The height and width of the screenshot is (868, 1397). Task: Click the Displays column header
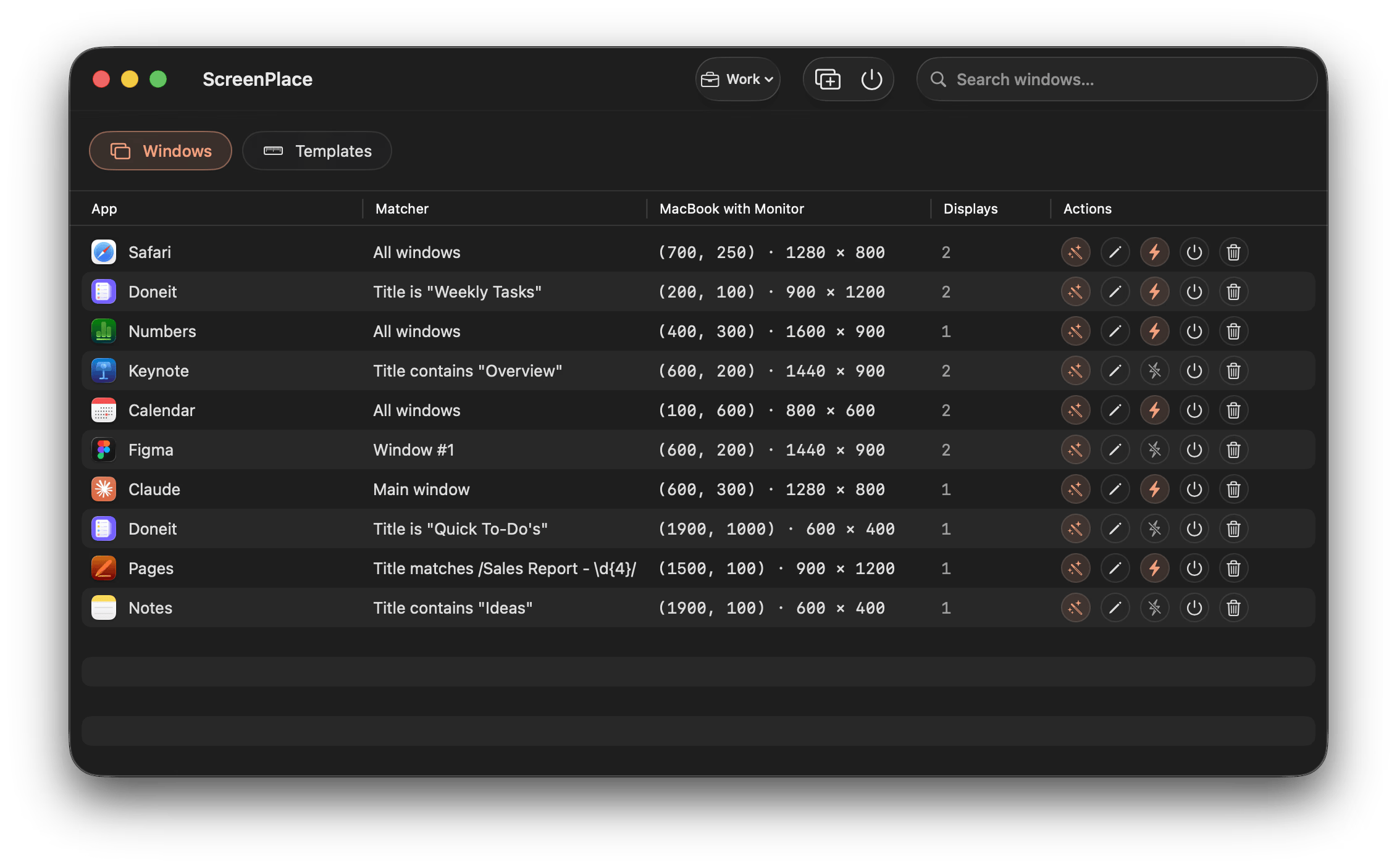pyautogui.click(x=971, y=209)
